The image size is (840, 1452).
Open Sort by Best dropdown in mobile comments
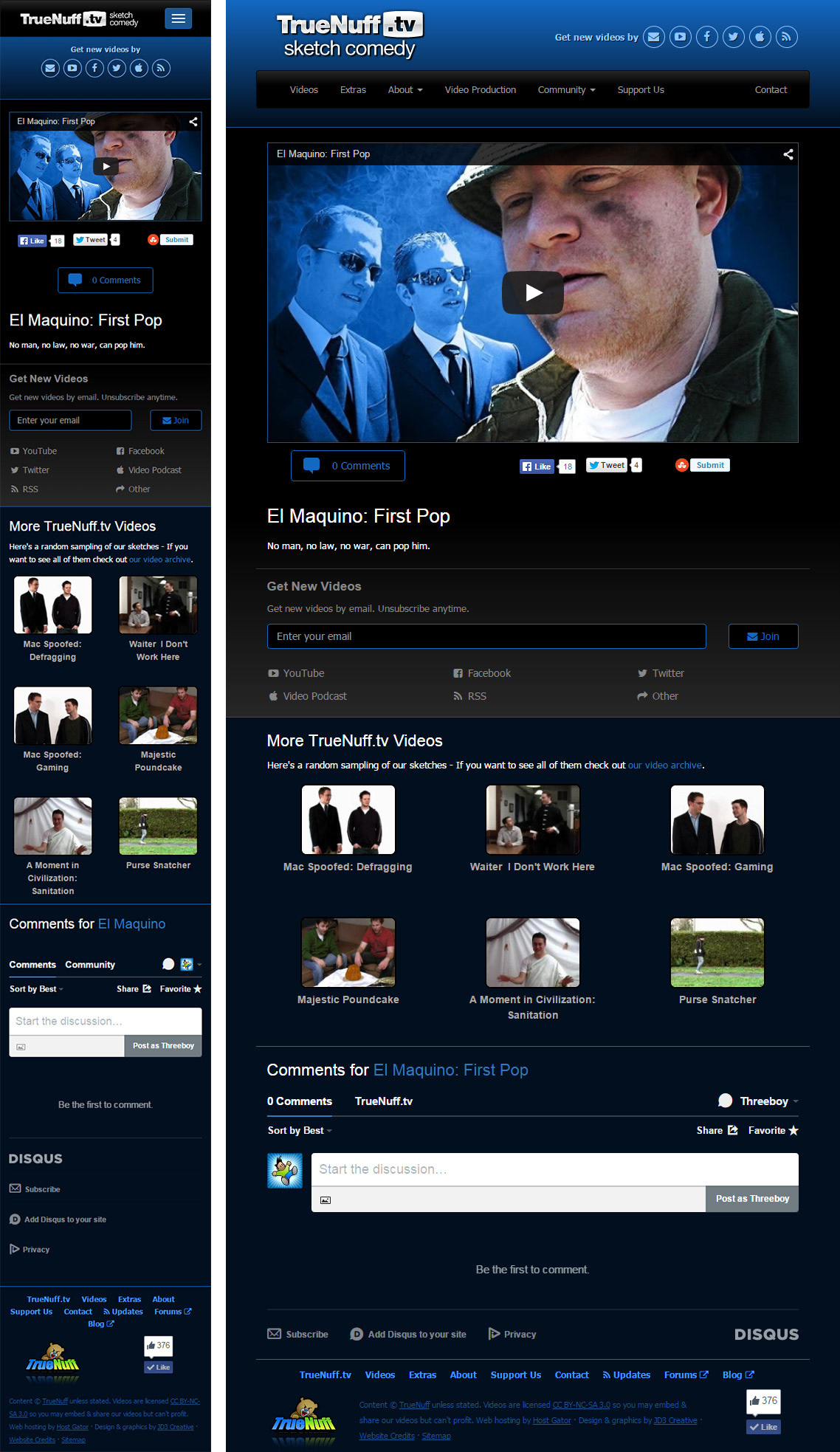pos(36,989)
